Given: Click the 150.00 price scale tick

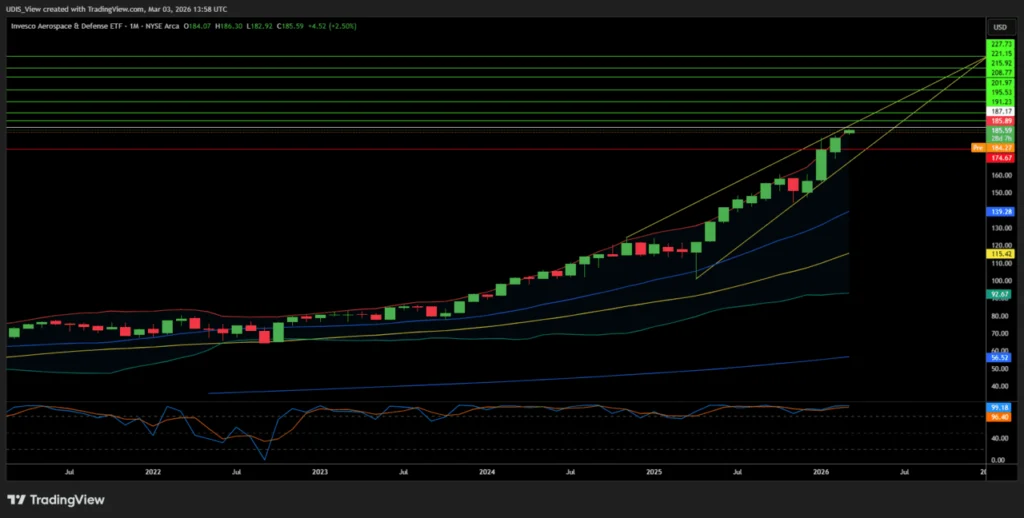Looking at the screenshot, I should tap(1001, 193).
